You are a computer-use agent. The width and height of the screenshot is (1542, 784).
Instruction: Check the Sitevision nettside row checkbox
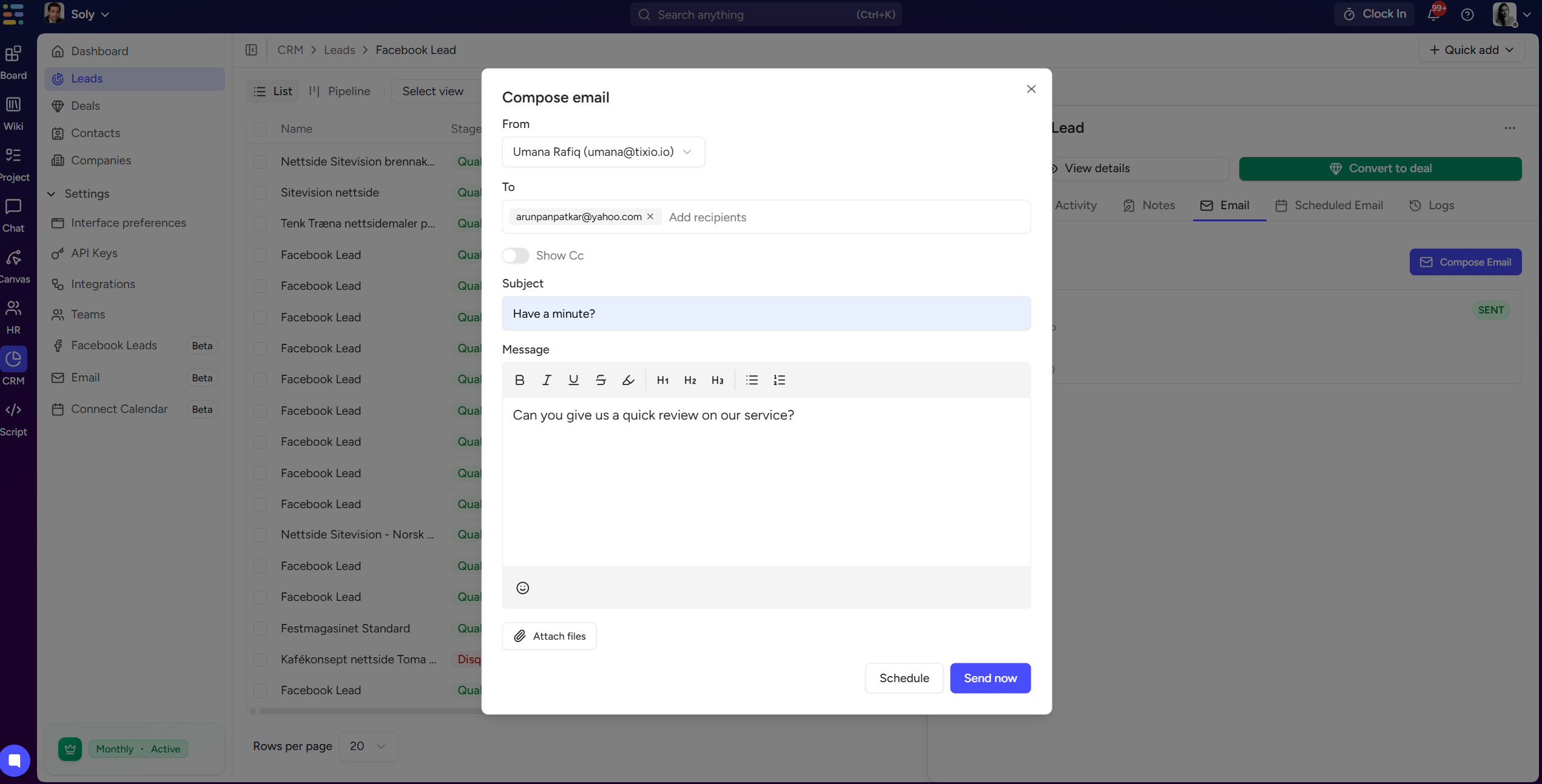[x=260, y=193]
